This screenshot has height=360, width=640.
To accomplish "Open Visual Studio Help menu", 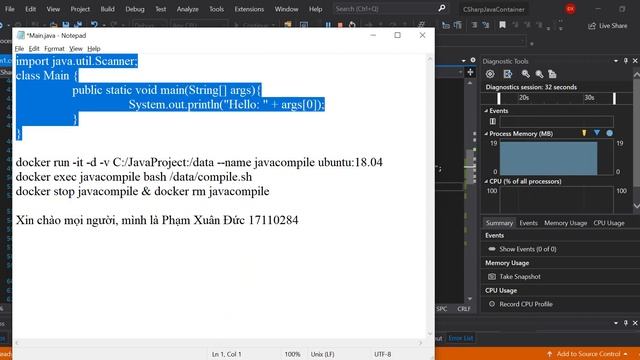I will 315,9.
